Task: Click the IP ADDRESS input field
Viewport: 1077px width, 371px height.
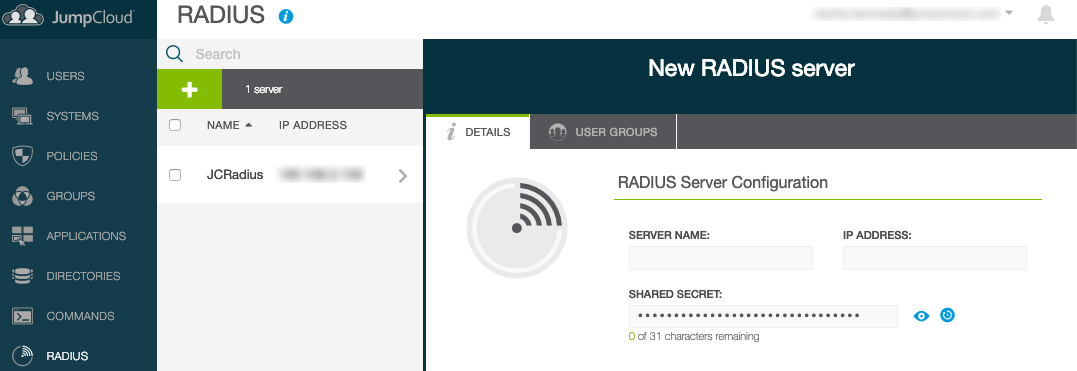Action: pyautogui.click(x=935, y=258)
